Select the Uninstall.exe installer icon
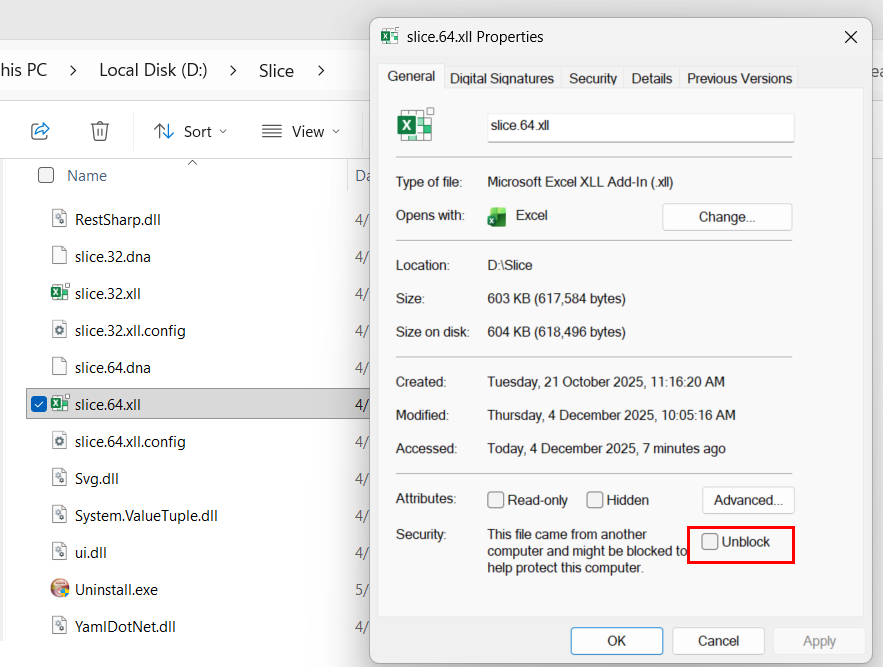883x667 pixels. (60, 589)
